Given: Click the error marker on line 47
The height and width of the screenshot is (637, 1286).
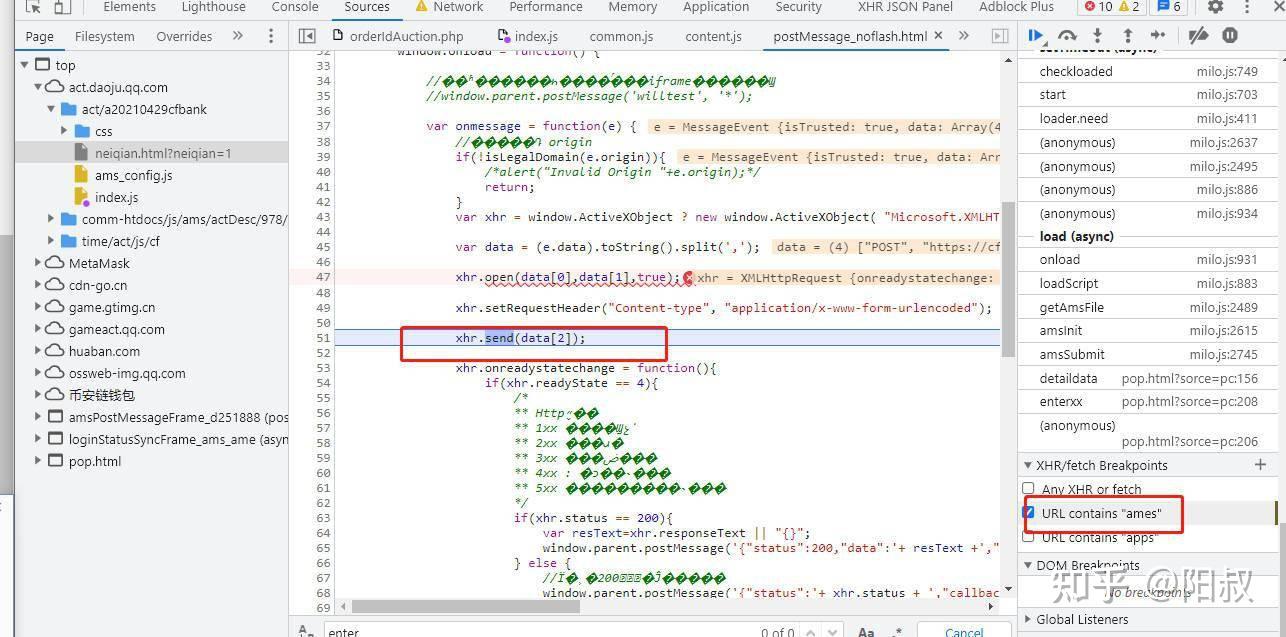Looking at the screenshot, I should click(689, 278).
